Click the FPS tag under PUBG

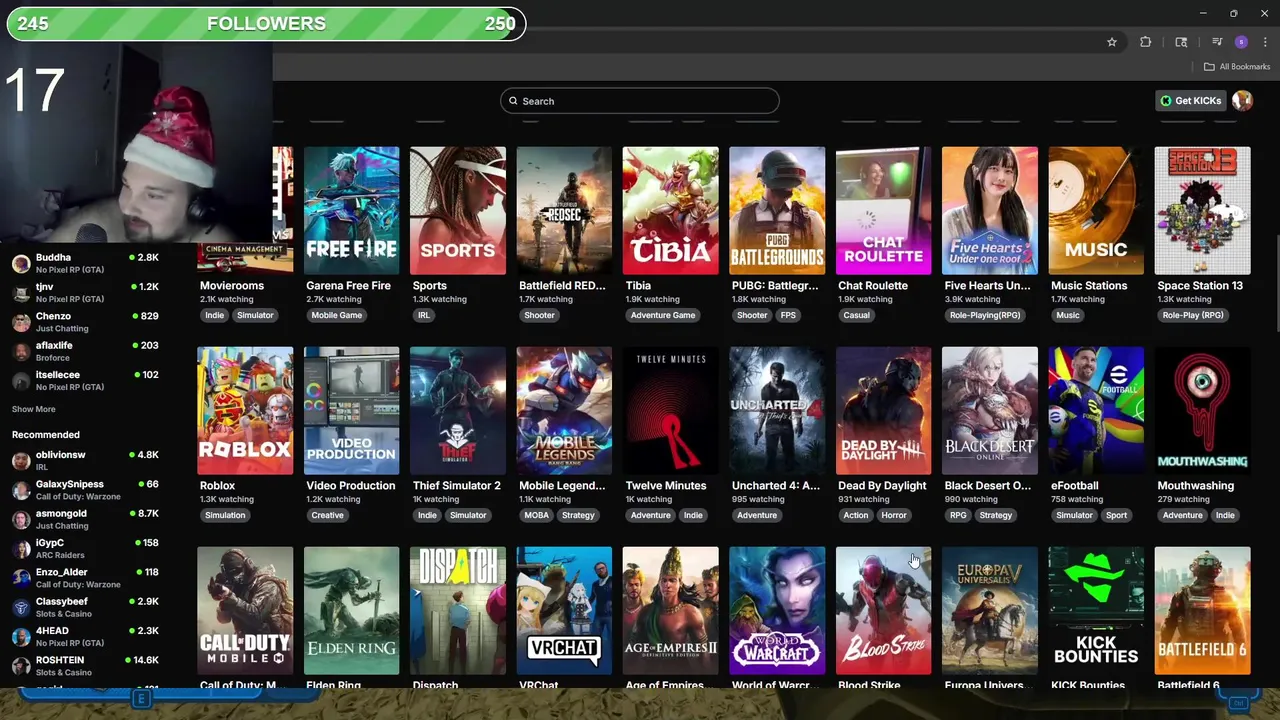pyautogui.click(x=788, y=315)
